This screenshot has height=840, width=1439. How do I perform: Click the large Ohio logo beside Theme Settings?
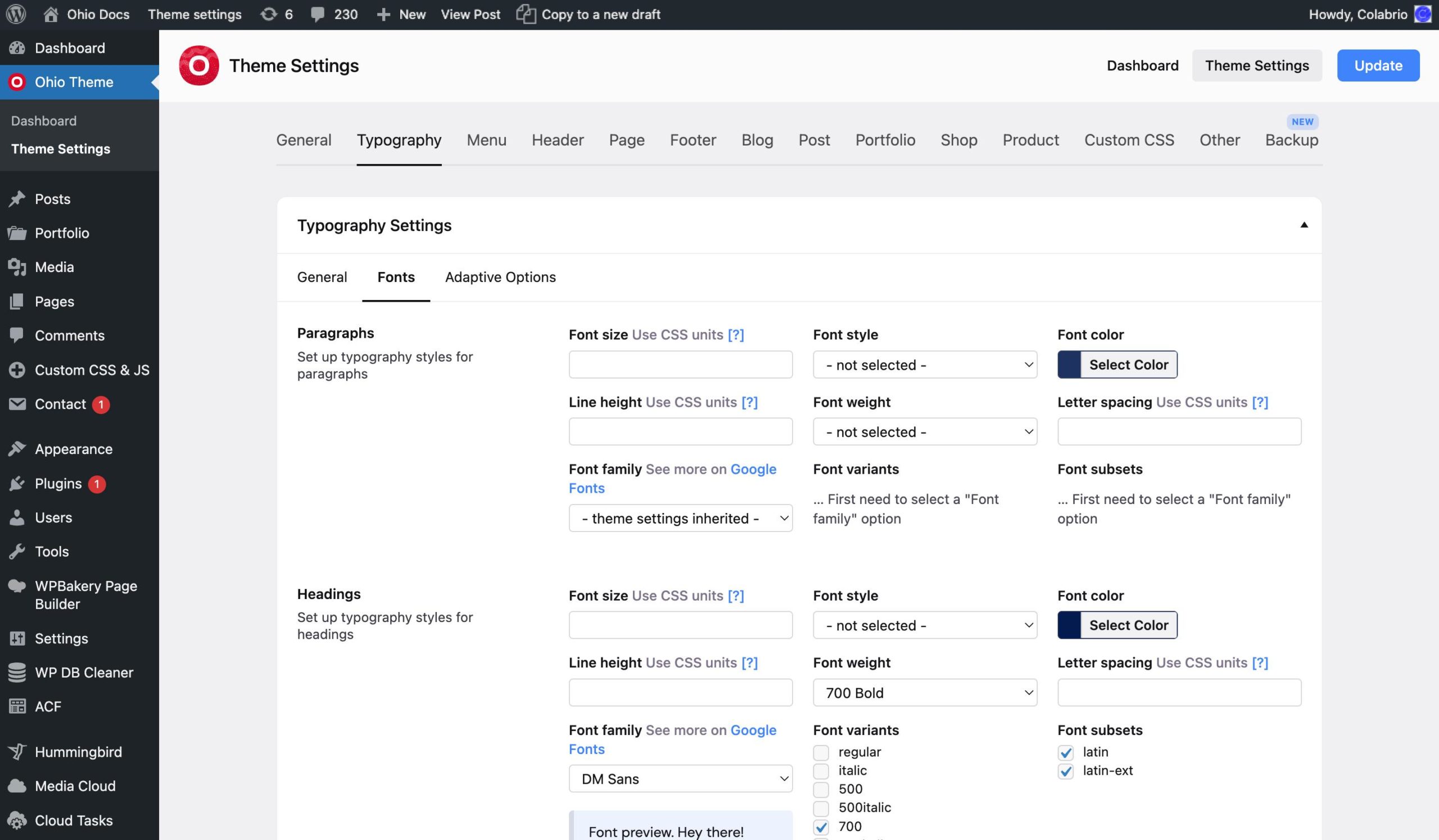coord(199,66)
